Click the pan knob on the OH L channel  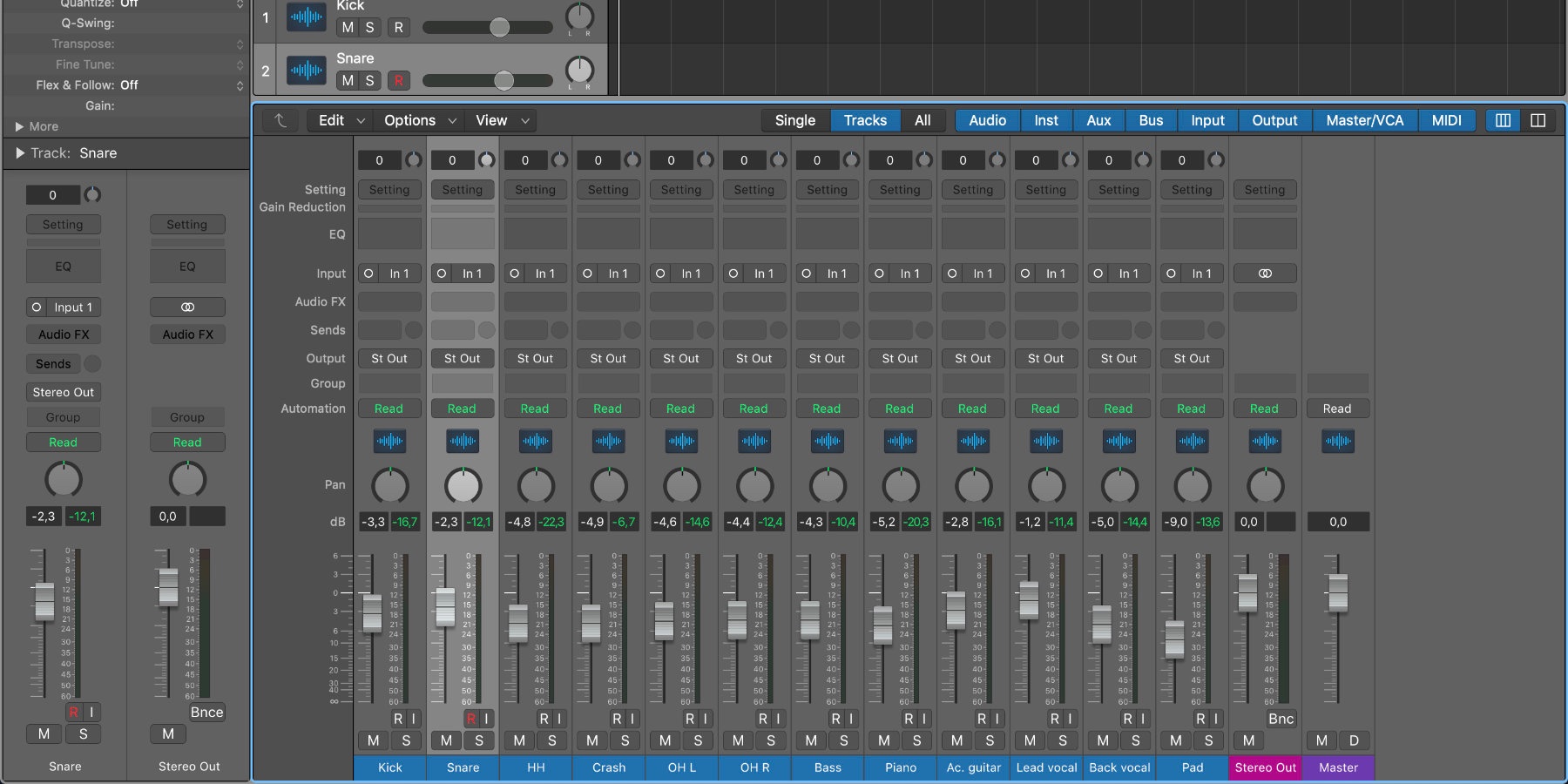coord(681,488)
